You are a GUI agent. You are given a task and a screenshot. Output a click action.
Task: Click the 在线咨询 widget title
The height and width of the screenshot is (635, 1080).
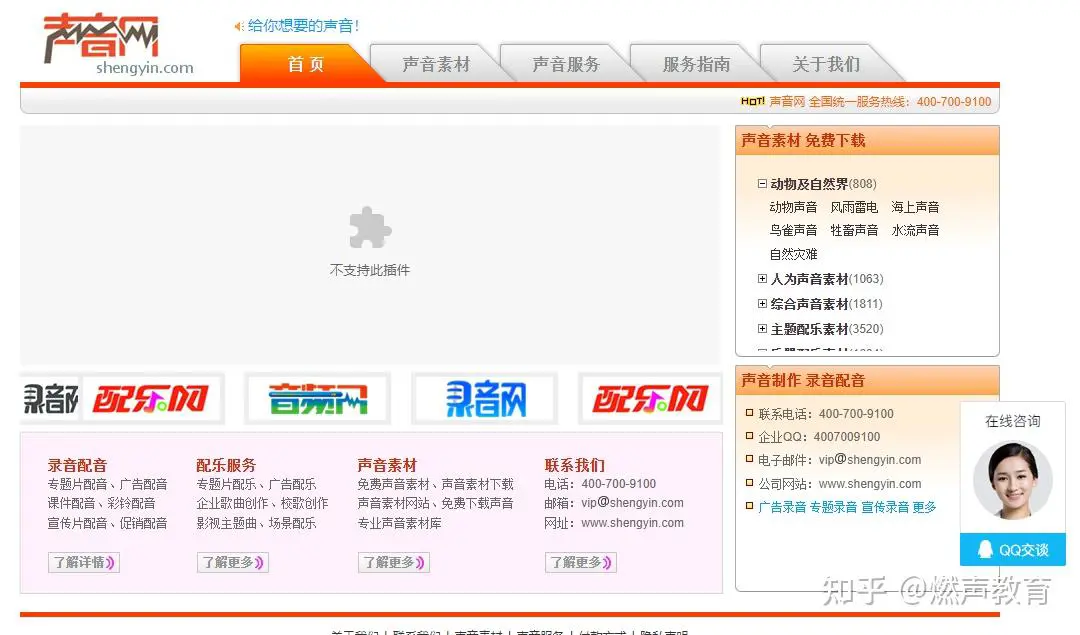(x=1012, y=421)
